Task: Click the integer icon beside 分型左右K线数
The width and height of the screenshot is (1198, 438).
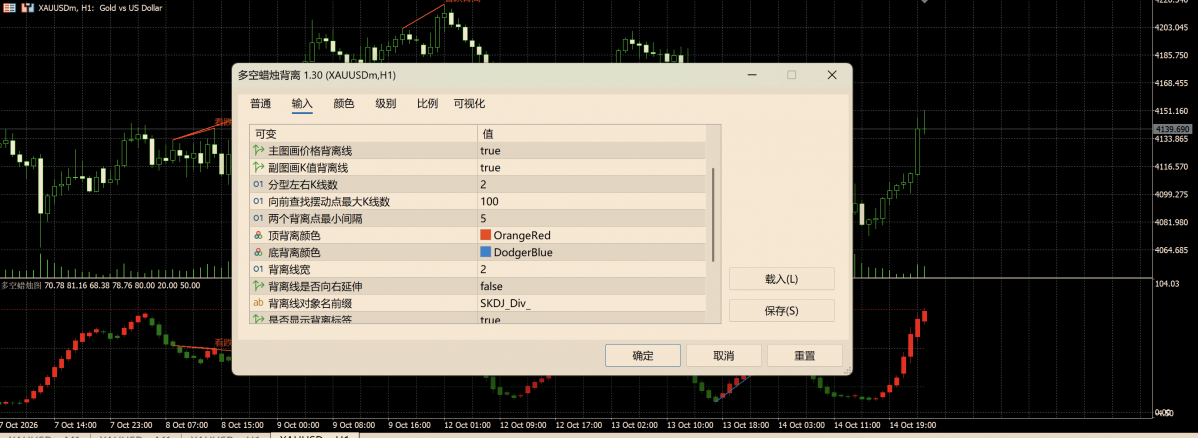Action: [257, 184]
